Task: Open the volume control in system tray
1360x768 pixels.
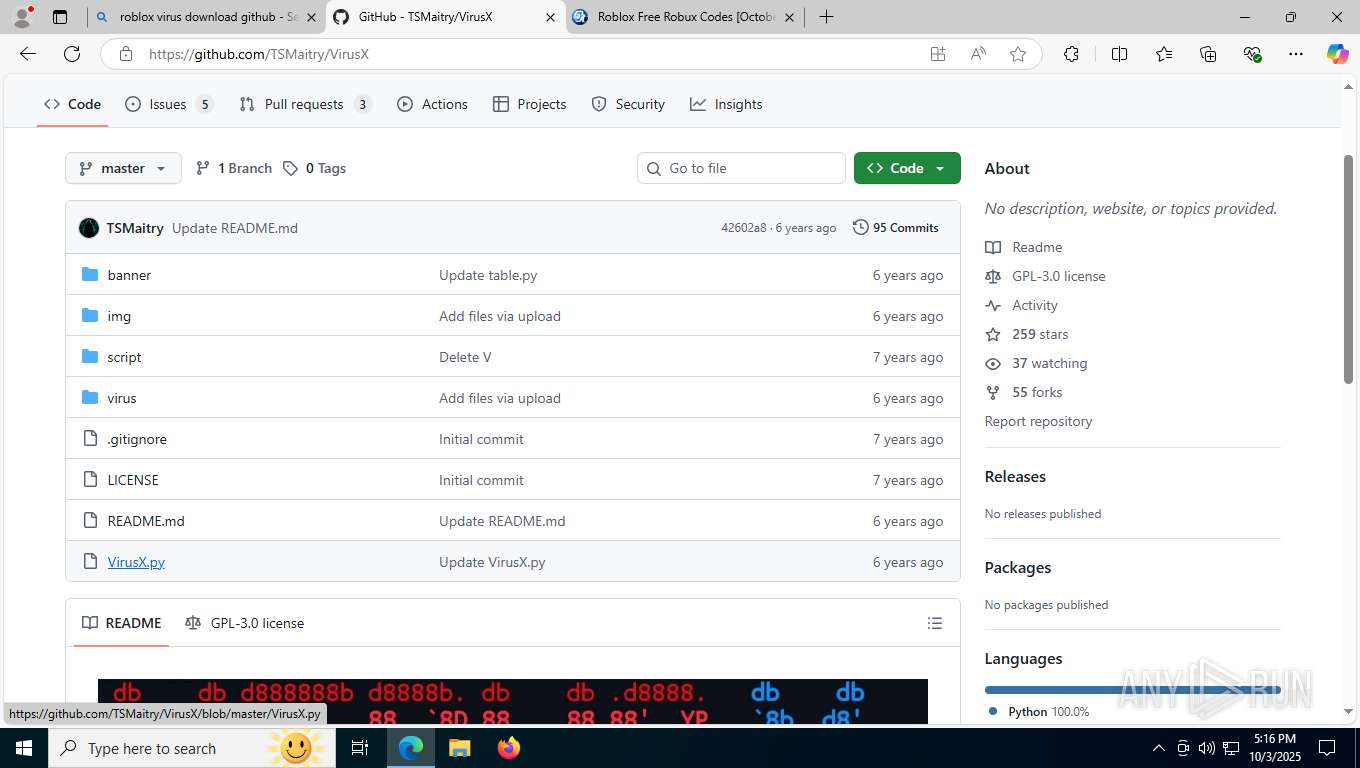Action: (x=1206, y=748)
